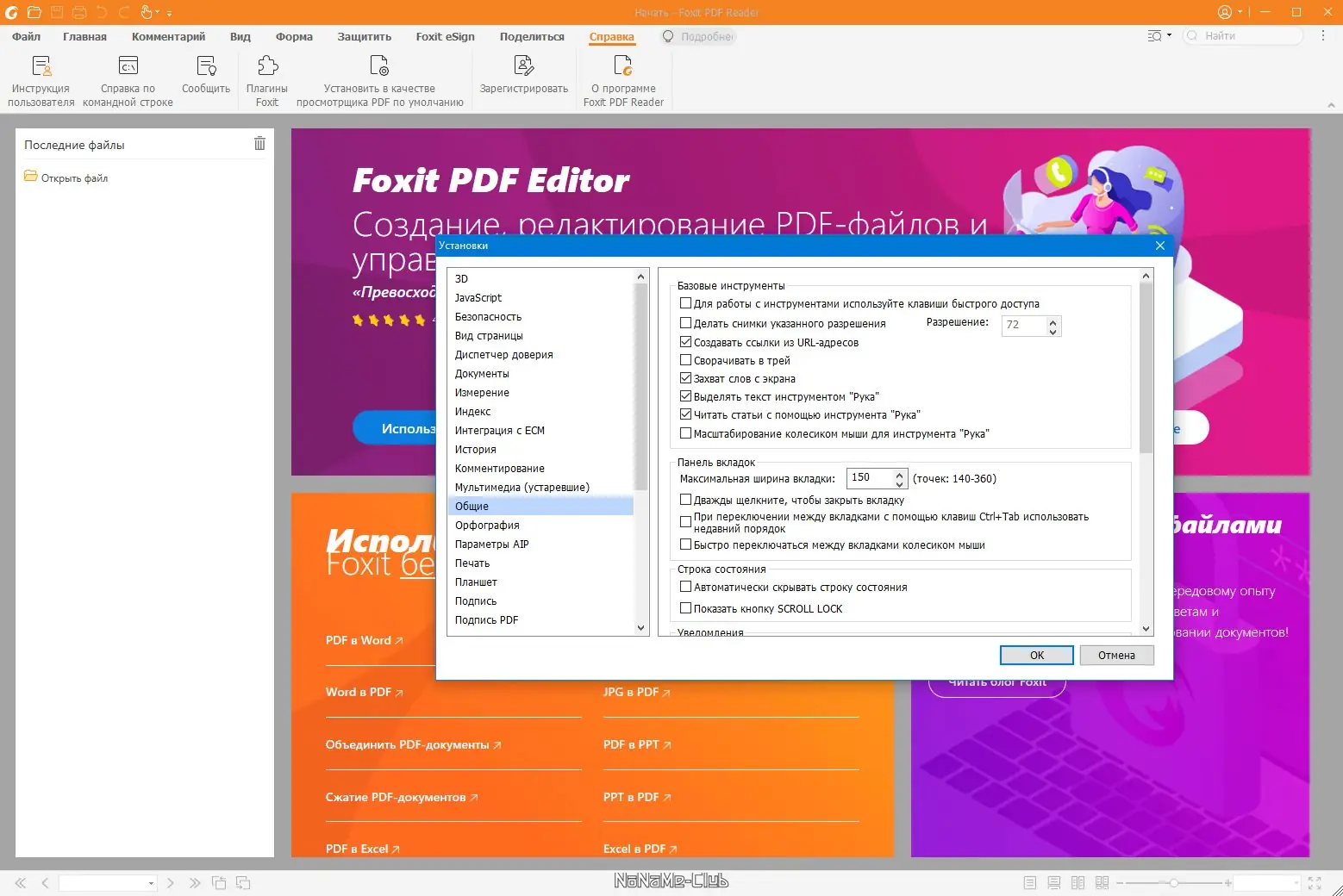Click the zoom in plus button
Screen dimensions: 1343x896
(1227, 883)
